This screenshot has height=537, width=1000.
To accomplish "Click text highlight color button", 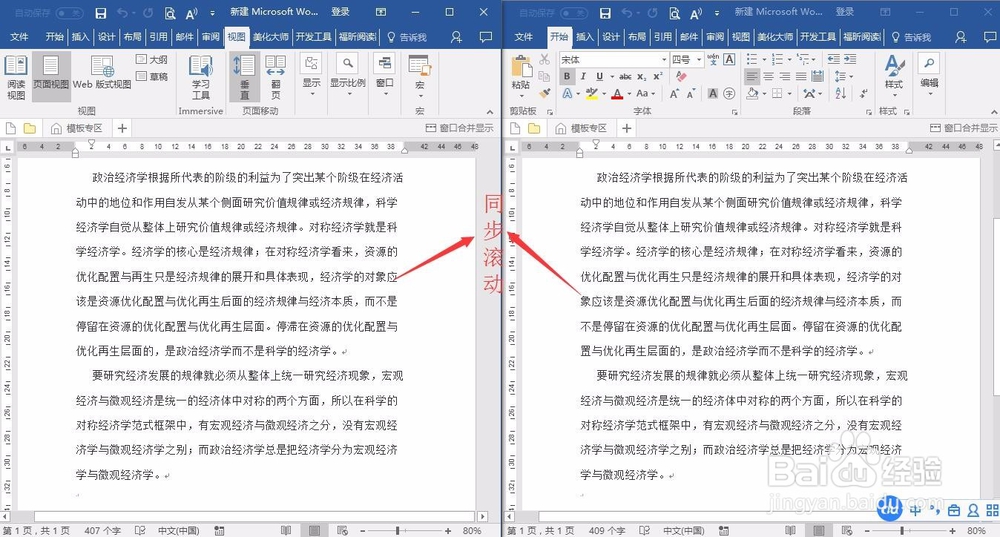I will 591,94.
